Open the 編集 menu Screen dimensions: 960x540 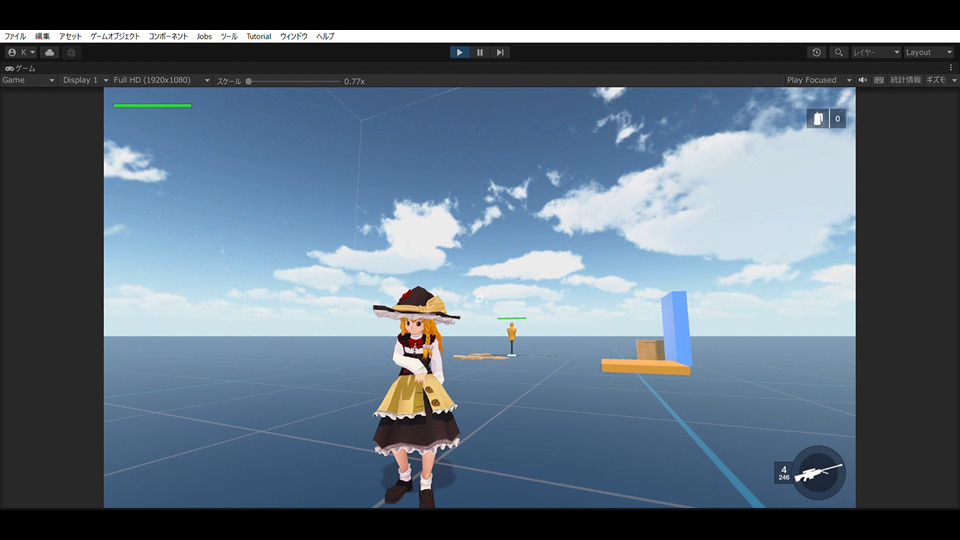(x=42, y=37)
